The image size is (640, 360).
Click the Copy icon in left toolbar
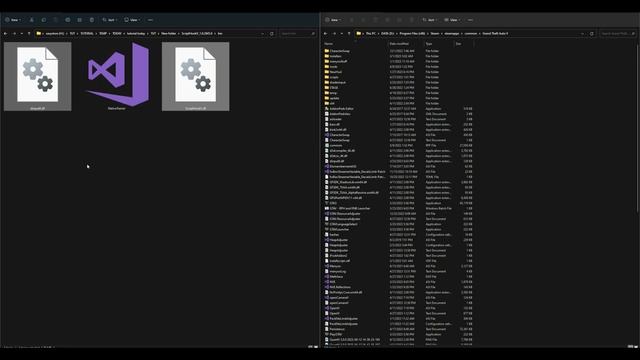[x=44, y=20]
